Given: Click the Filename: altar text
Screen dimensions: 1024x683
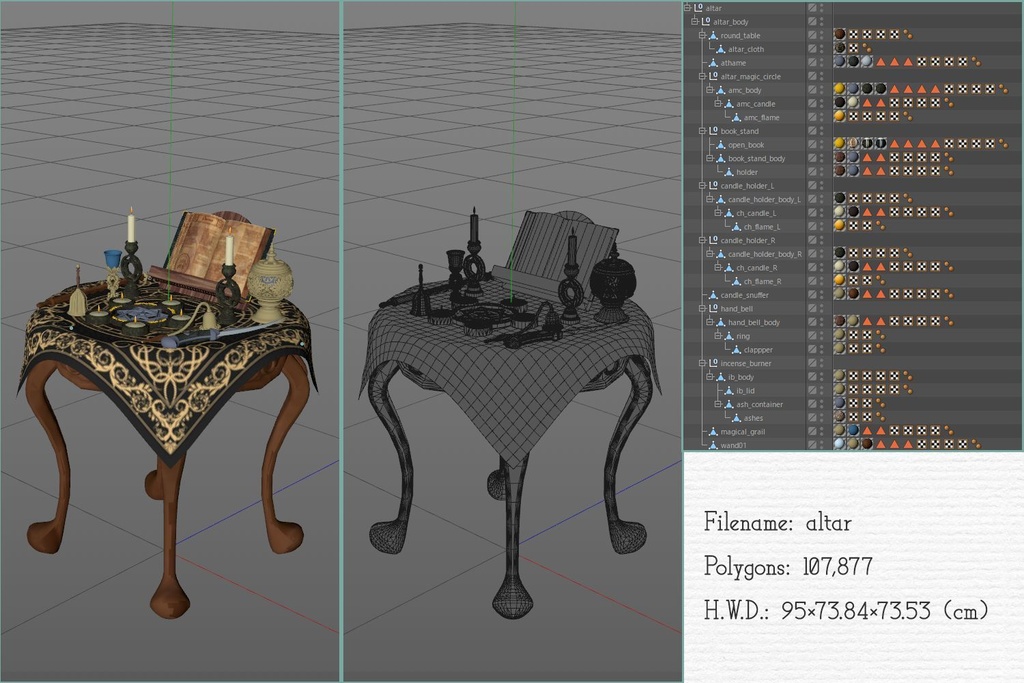Looking at the screenshot, I should click(x=778, y=522).
